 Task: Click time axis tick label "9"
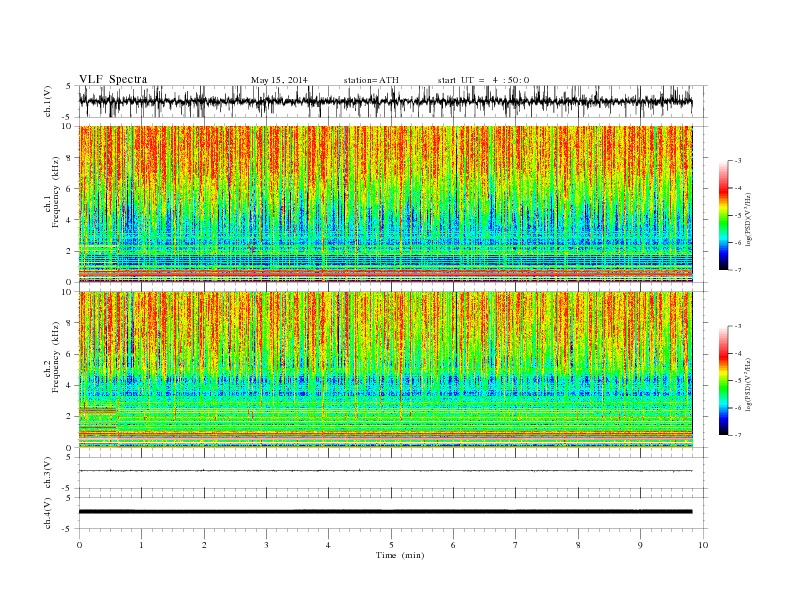coord(640,545)
